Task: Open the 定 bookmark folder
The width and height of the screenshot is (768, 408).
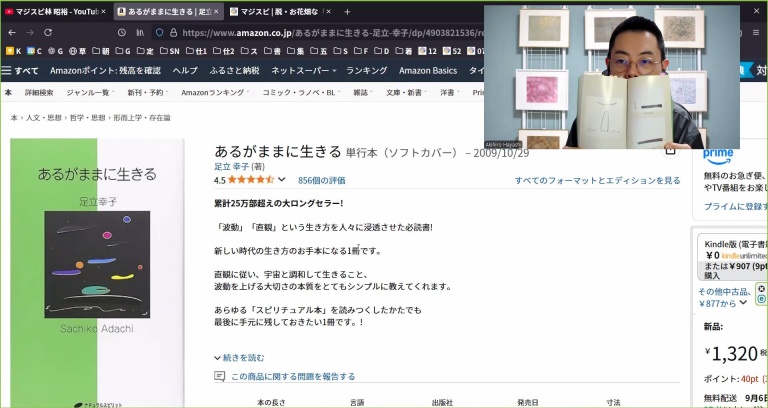Action: (x=144, y=51)
